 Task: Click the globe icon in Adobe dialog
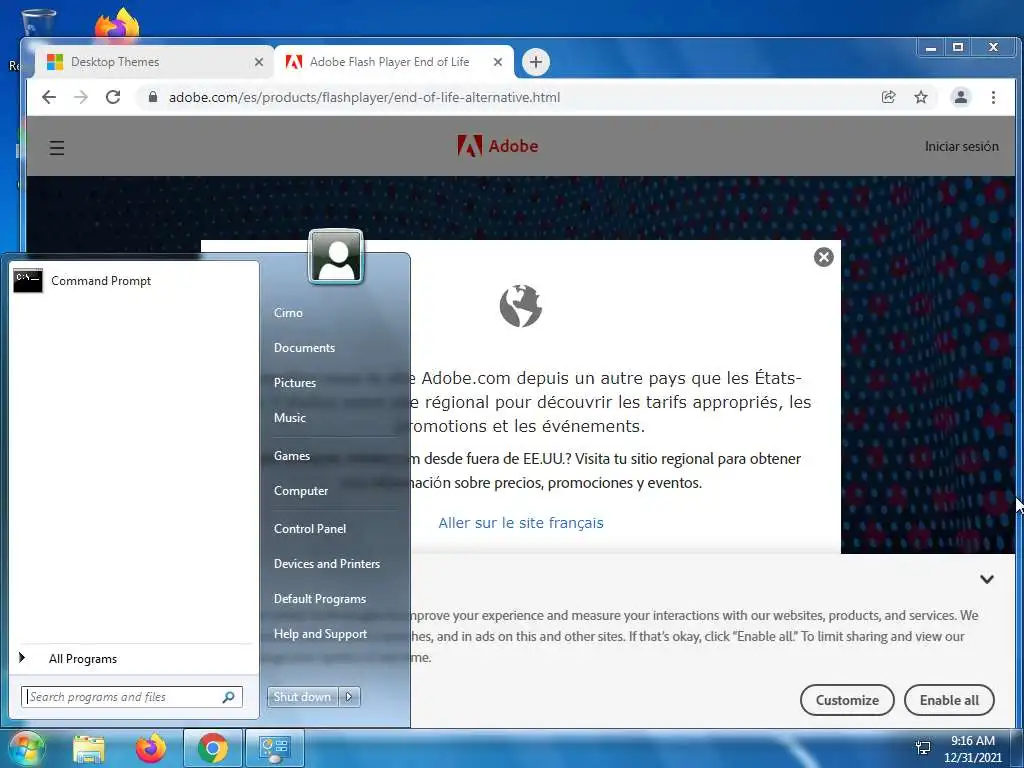[x=520, y=306]
